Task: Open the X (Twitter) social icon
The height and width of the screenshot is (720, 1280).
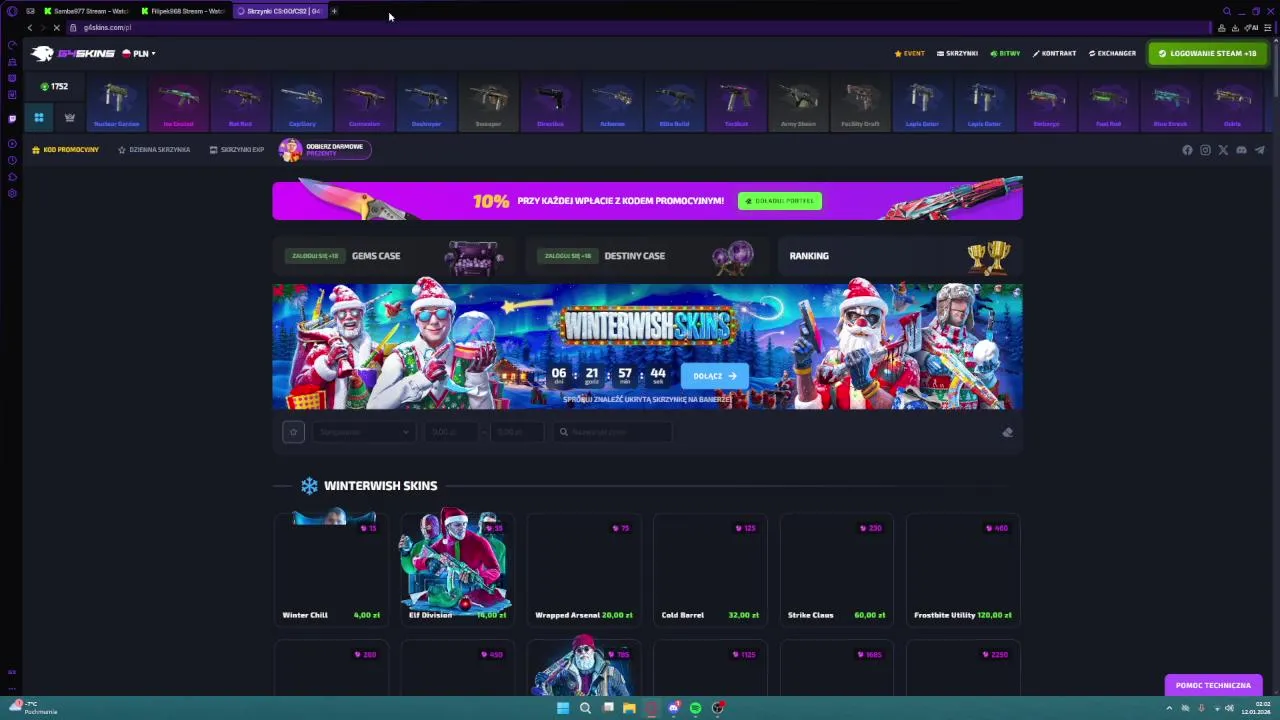Action: pyautogui.click(x=1223, y=150)
